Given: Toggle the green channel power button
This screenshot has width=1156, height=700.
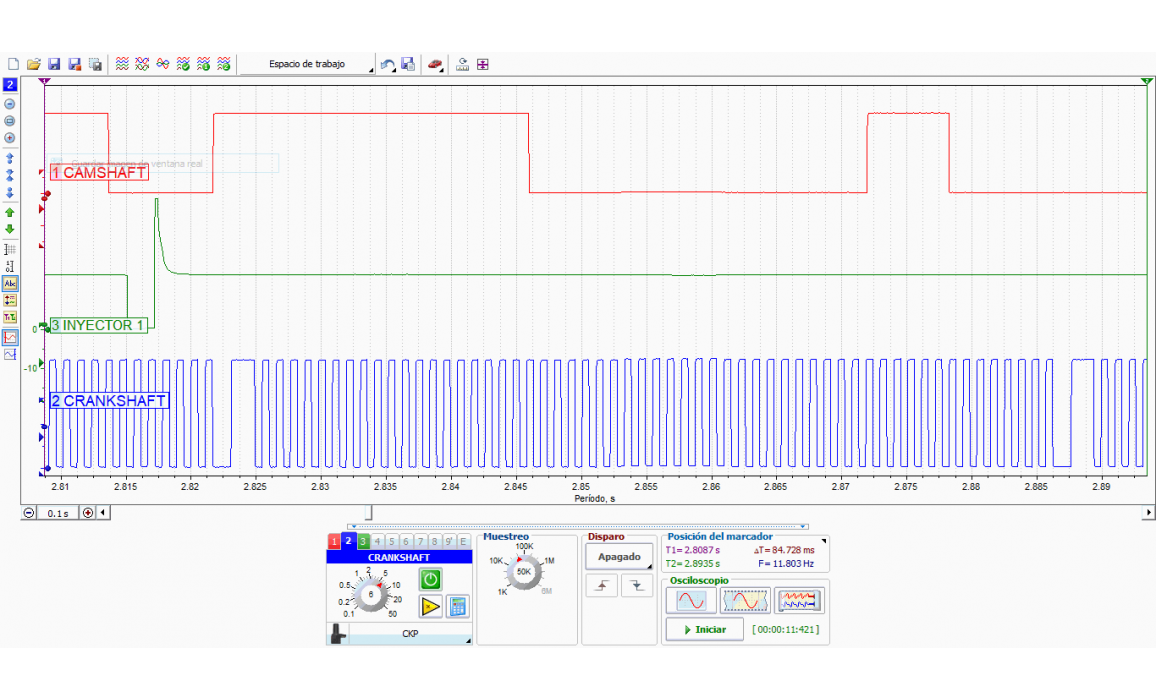Looking at the screenshot, I should pyautogui.click(x=430, y=579).
